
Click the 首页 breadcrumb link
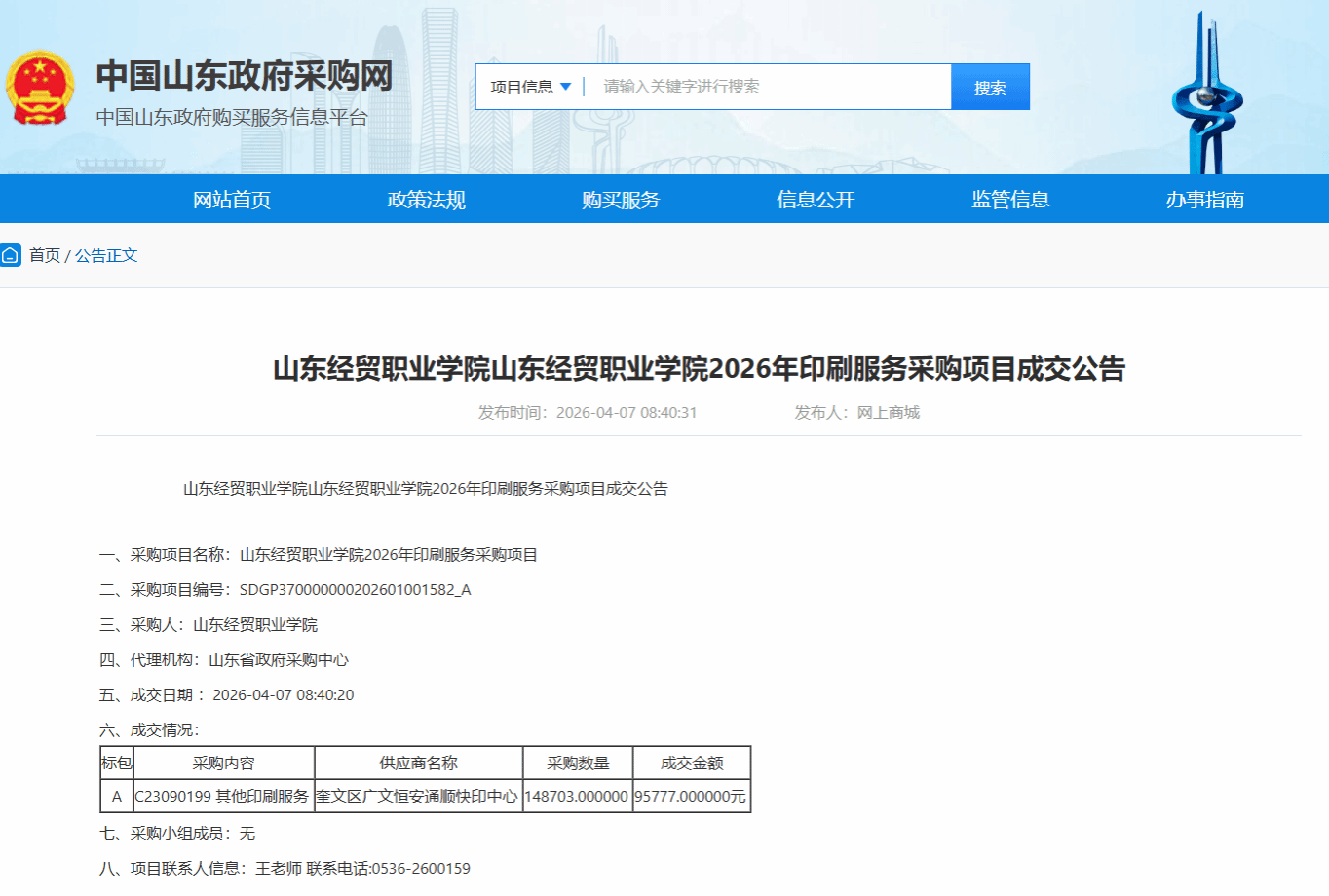(x=45, y=255)
